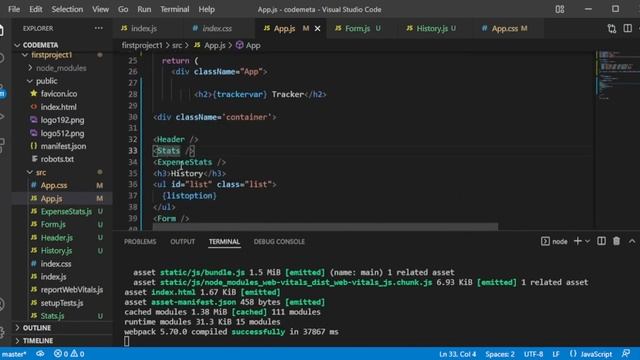Open Stats.js file
Viewport: 640px width, 360px height.
coord(52,316)
